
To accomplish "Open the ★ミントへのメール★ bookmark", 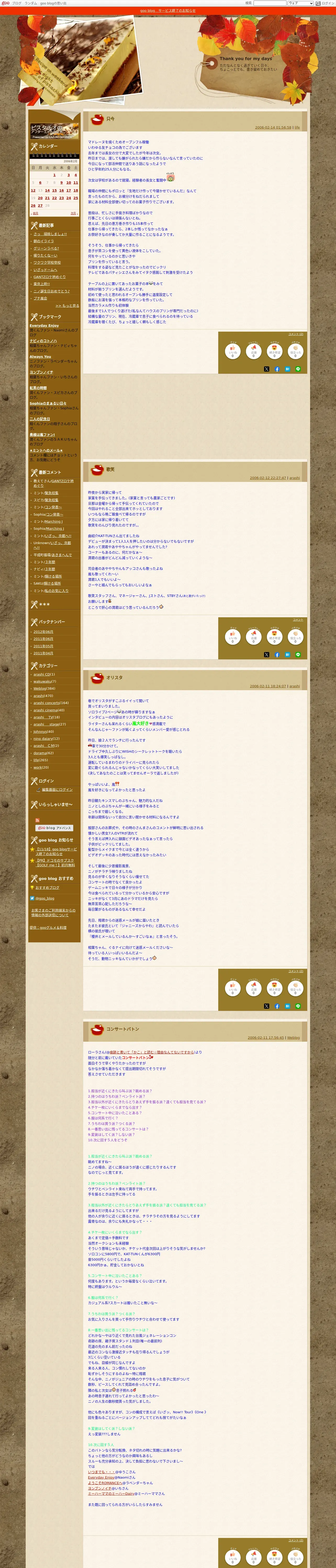I will pos(46,451).
